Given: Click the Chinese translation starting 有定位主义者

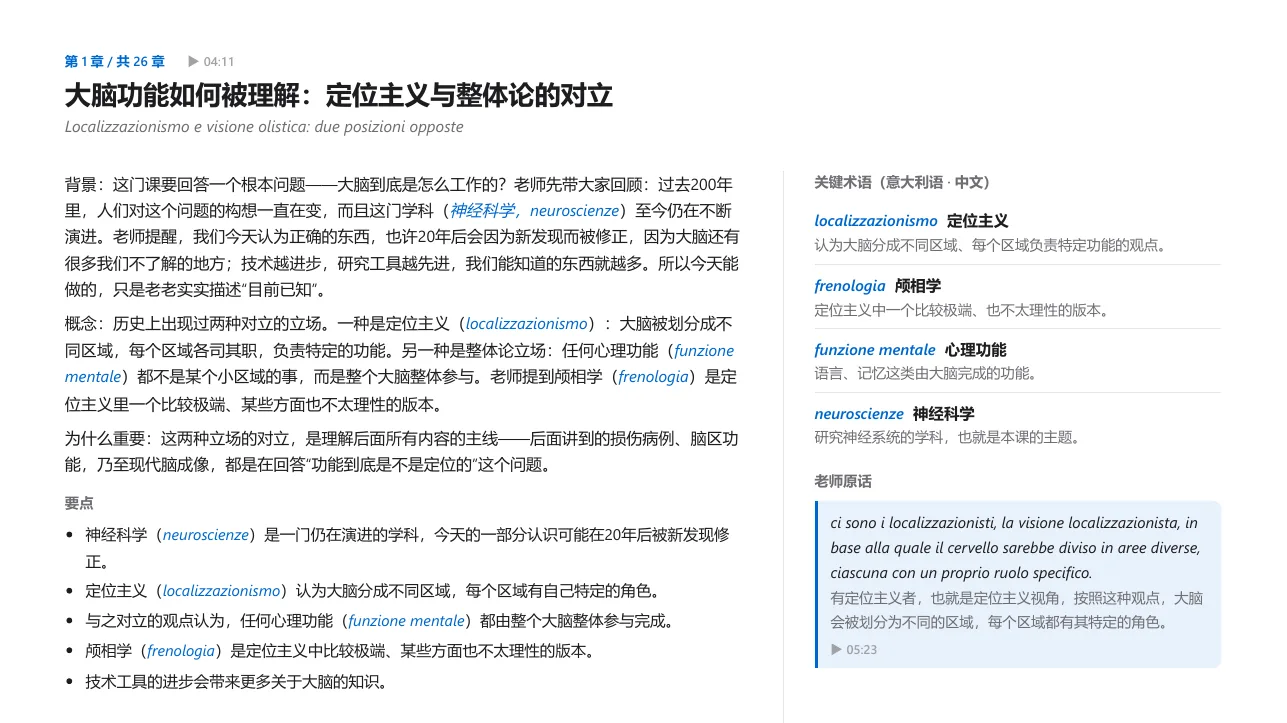Looking at the screenshot, I should [1016, 610].
